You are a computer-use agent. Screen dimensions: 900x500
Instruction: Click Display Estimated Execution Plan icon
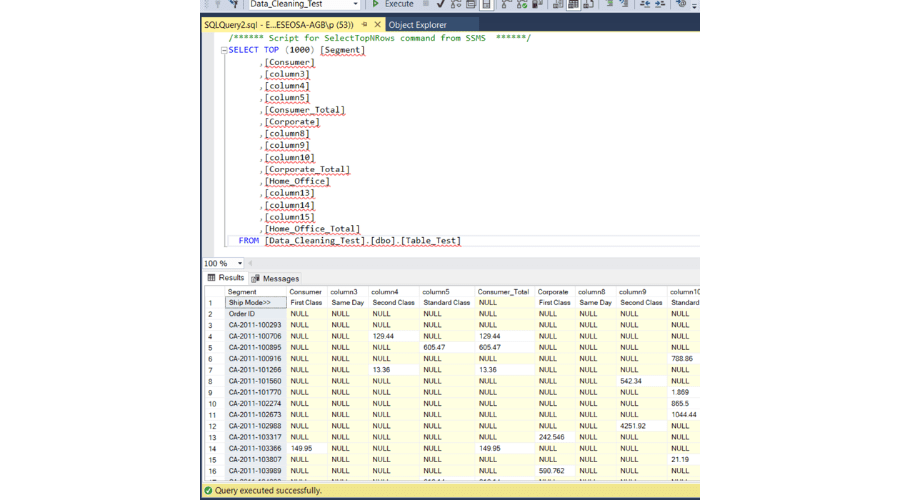(x=456, y=3)
